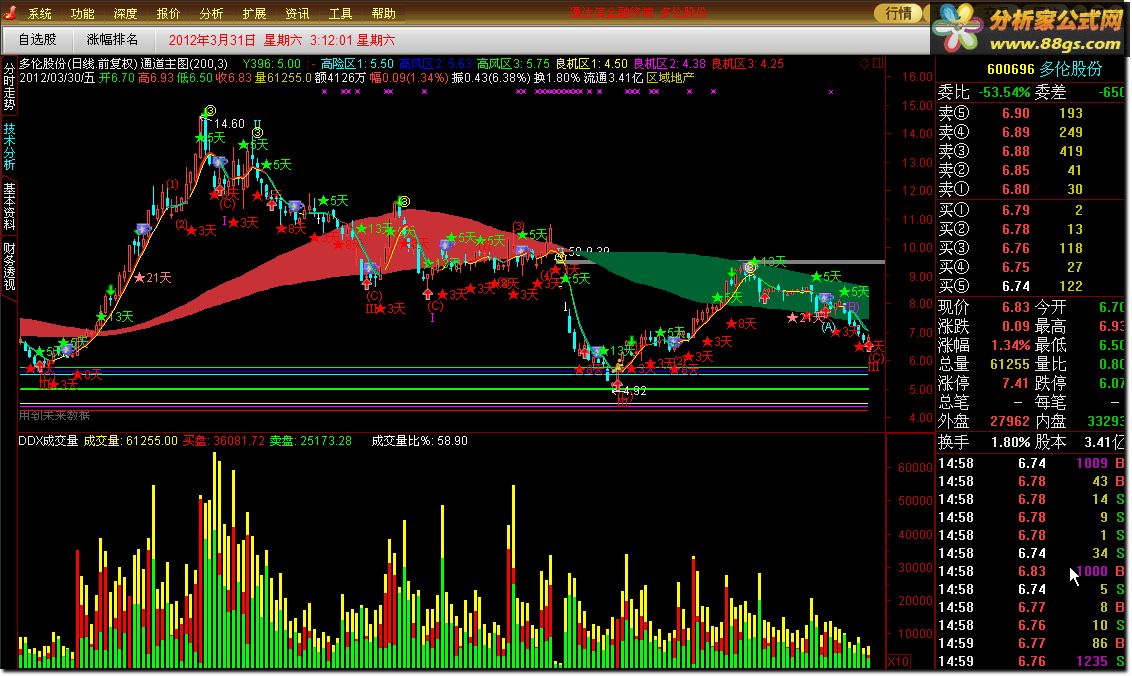Click the 总量 value 61255
This screenshot has width=1132, height=676.
[x=1009, y=364]
